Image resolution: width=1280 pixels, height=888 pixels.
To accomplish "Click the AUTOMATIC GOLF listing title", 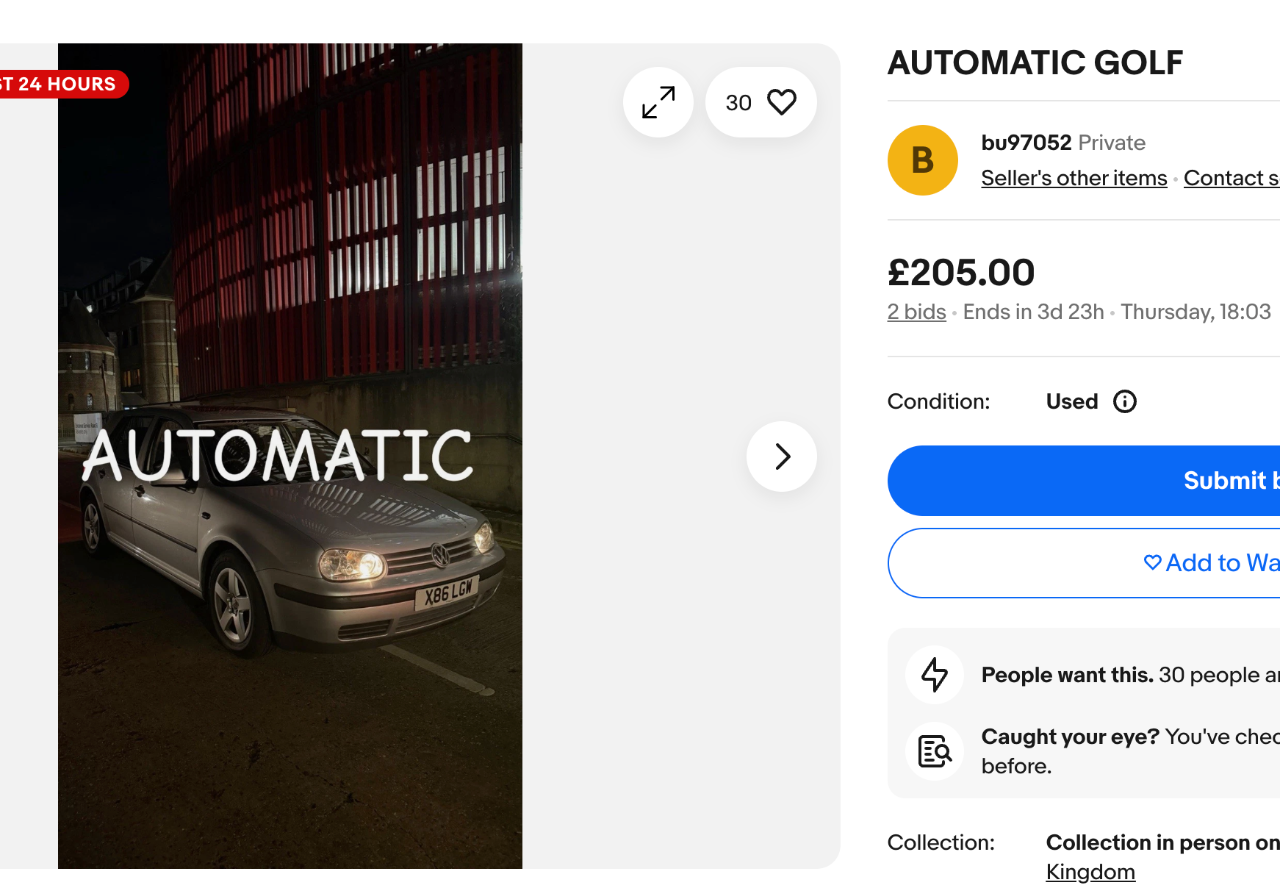I will (1035, 63).
